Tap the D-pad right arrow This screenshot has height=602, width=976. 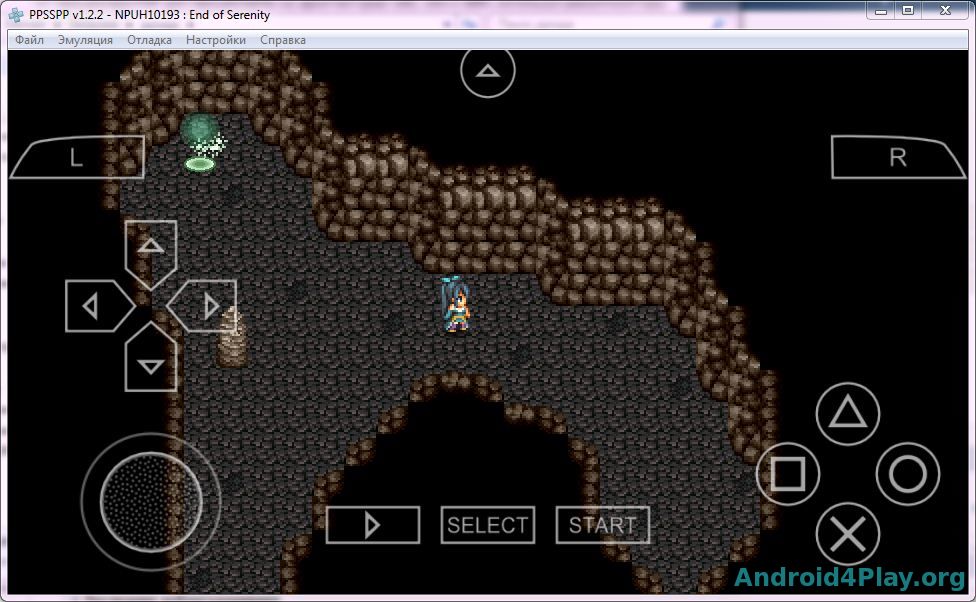(202, 306)
